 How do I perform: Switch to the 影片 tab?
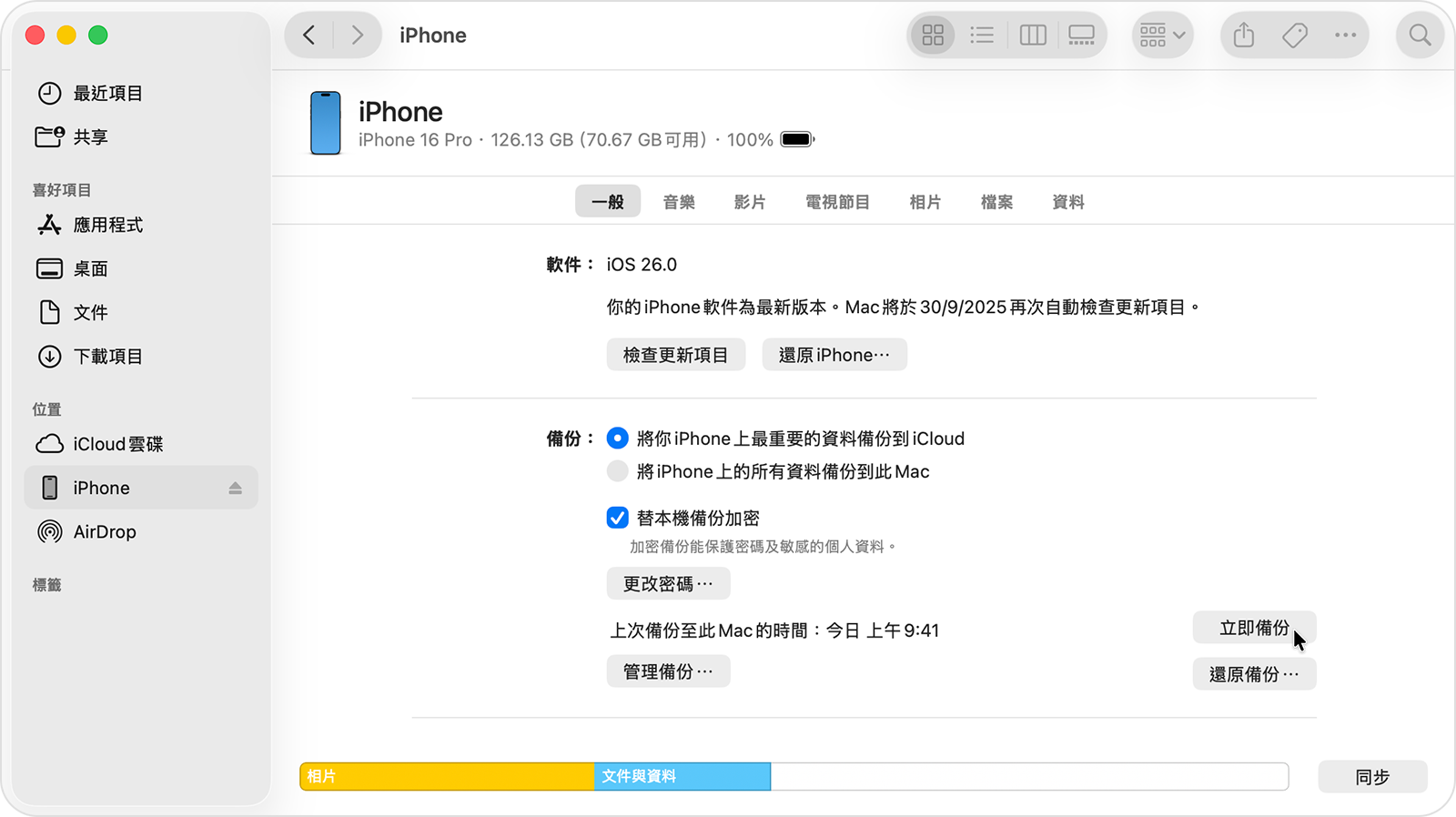750,202
